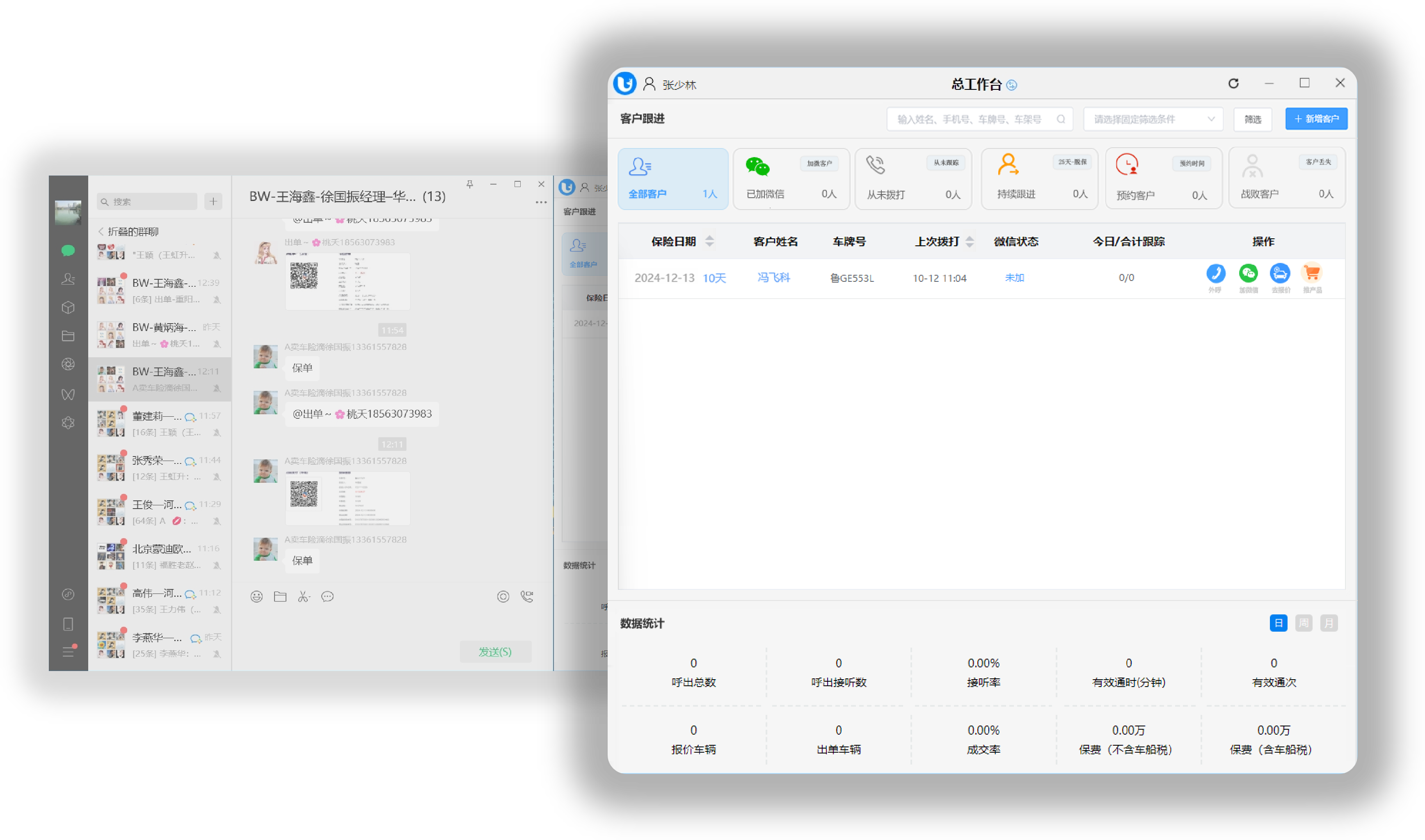The width and height of the screenshot is (1425, 840).
Task: Click the license plate 鲁GE553L cell
Action: (852, 278)
